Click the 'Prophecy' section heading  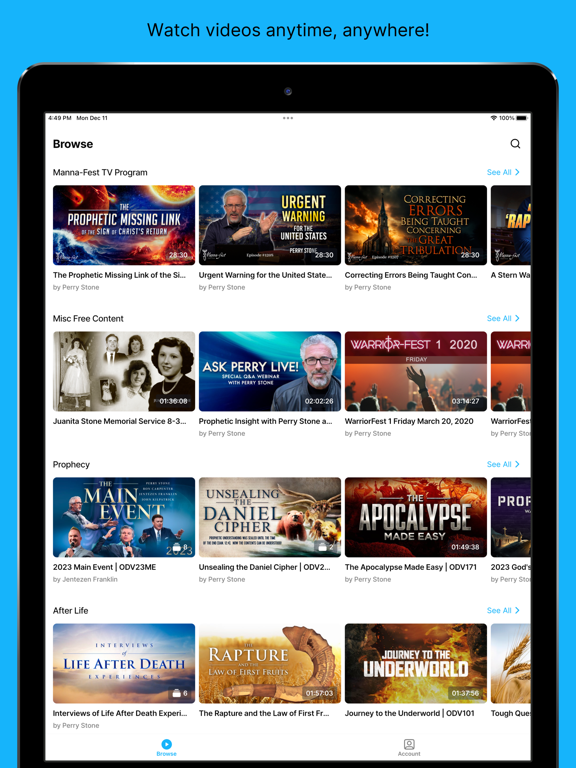pyautogui.click(x=71, y=464)
